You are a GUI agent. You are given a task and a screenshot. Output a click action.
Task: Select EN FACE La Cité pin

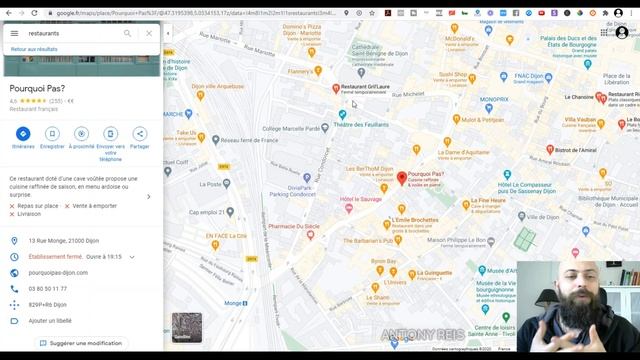215,245
